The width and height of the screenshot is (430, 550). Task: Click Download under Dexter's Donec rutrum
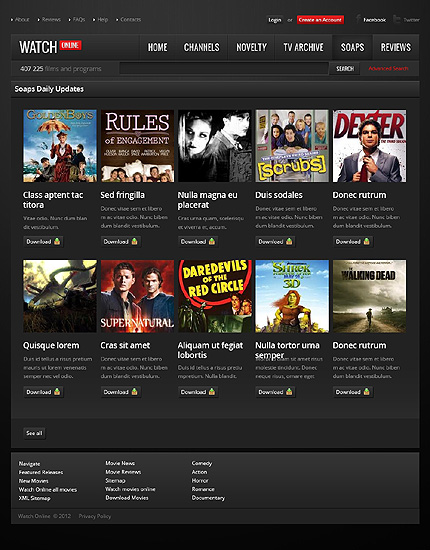tap(352, 241)
